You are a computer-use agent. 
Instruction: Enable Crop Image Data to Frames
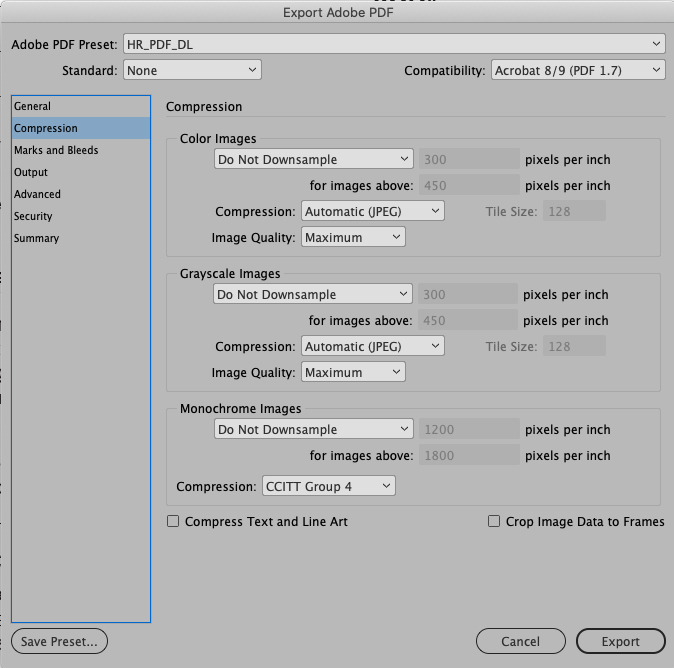pyautogui.click(x=494, y=521)
